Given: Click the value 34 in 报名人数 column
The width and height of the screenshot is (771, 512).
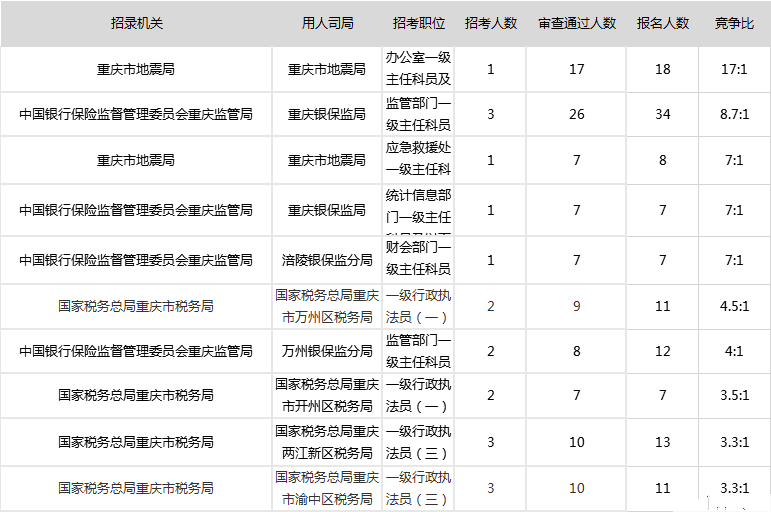Looking at the screenshot, I should [662, 114].
